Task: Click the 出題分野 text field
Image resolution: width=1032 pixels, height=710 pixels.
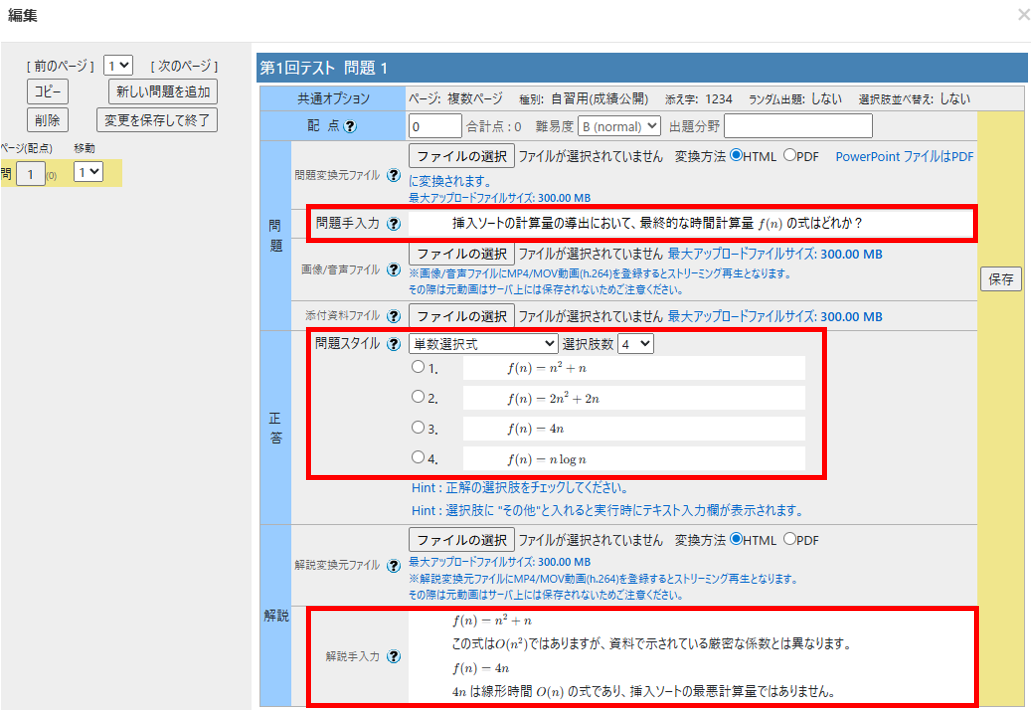Action: pyautogui.click(x=797, y=126)
